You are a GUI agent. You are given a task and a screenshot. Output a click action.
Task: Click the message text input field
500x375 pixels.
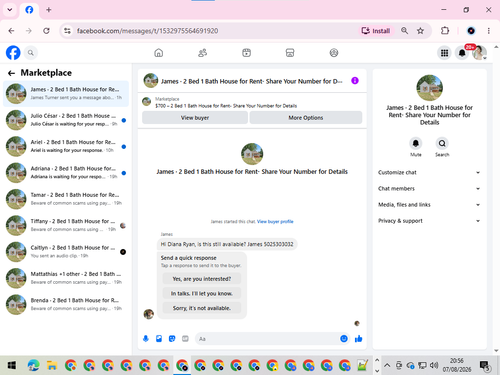point(267,339)
